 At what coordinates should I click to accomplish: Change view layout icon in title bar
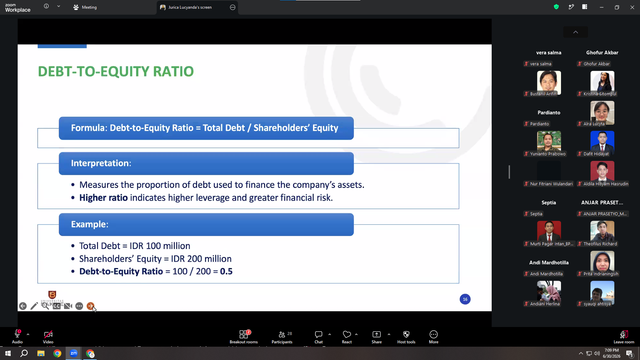(x=585, y=7)
